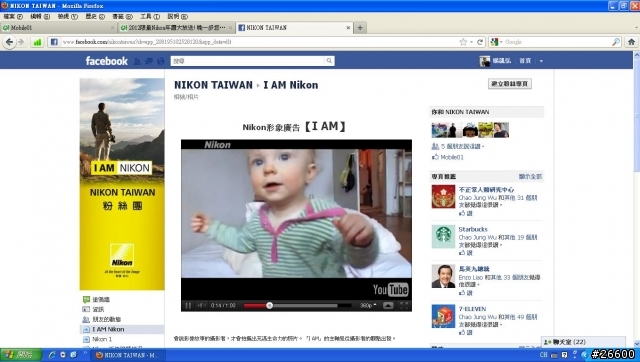The image size is (640, 362).
Task: Open the user profile picture in header
Action: 484,61
